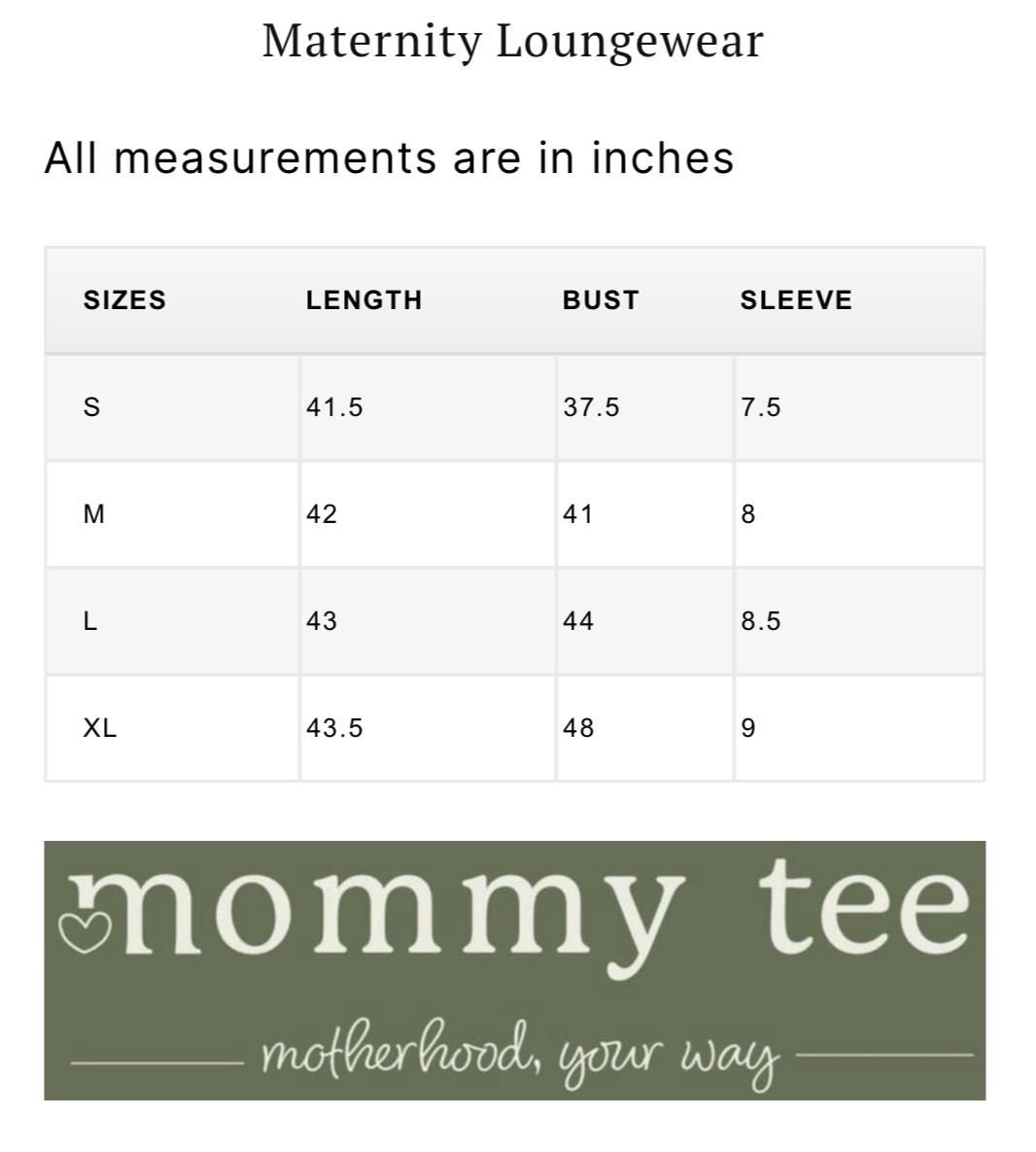Image resolution: width=1036 pixels, height=1152 pixels.
Task: Click the mommy tee logo banner
Action: (x=515, y=970)
